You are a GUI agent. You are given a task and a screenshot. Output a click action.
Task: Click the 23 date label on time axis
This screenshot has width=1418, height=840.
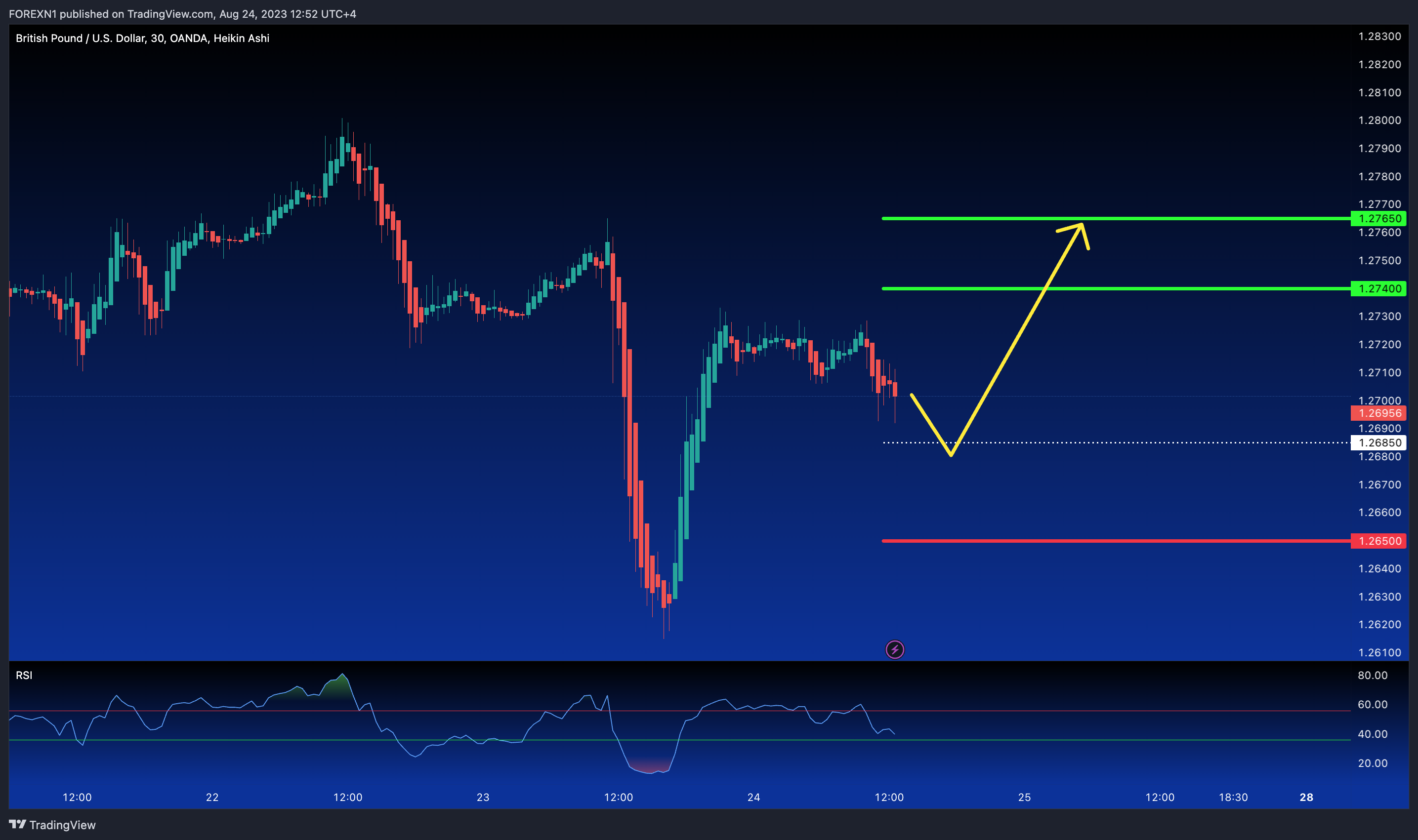483,797
